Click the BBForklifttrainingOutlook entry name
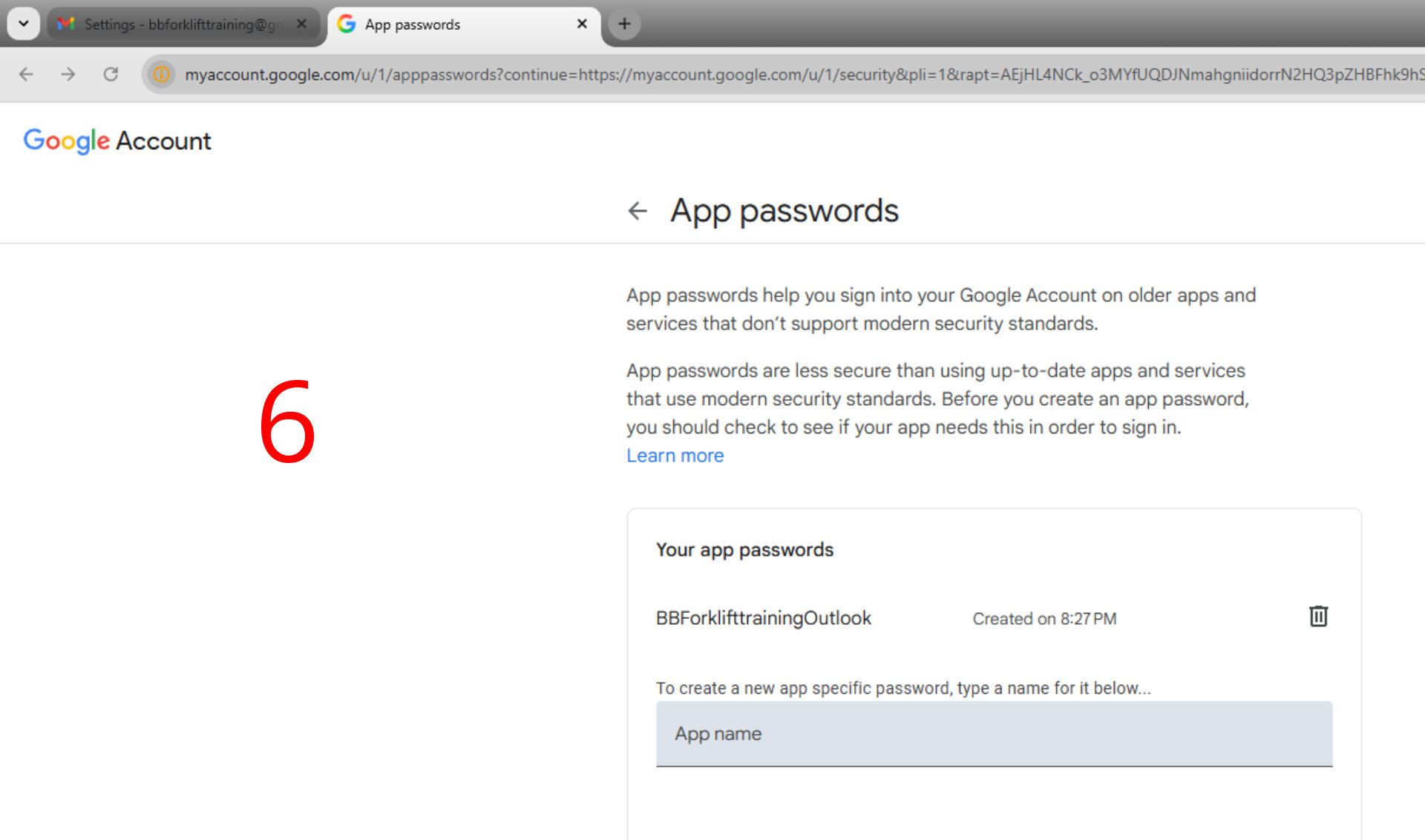The image size is (1425, 840). [x=763, y=618]
